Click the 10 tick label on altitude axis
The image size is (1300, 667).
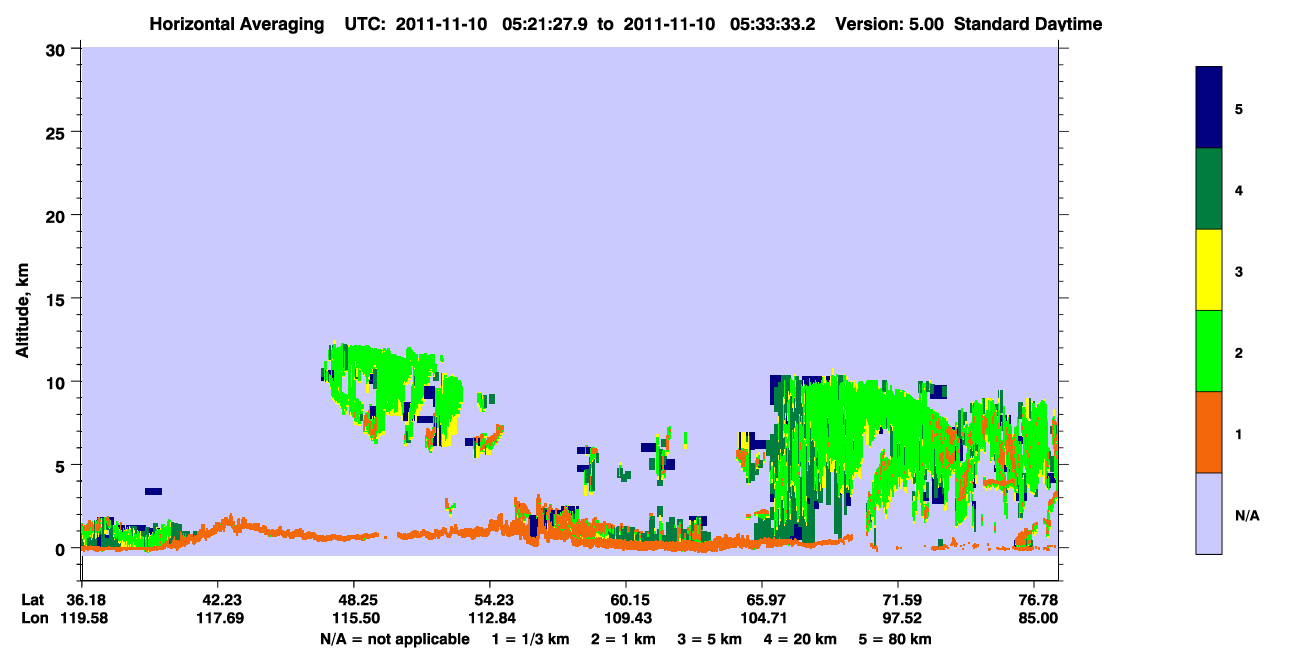tap(57, 382)
